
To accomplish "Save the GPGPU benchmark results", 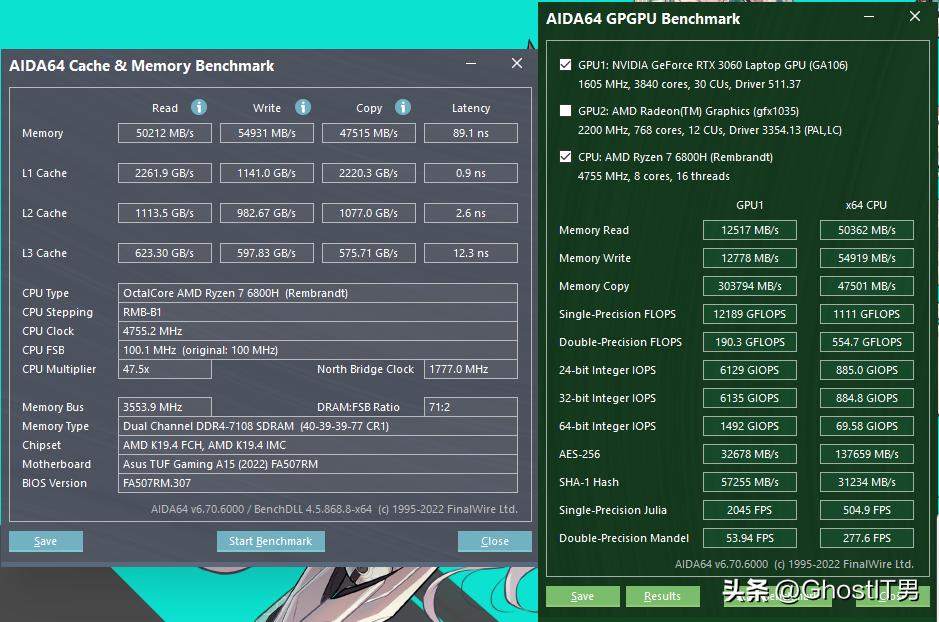I will 582,596.
